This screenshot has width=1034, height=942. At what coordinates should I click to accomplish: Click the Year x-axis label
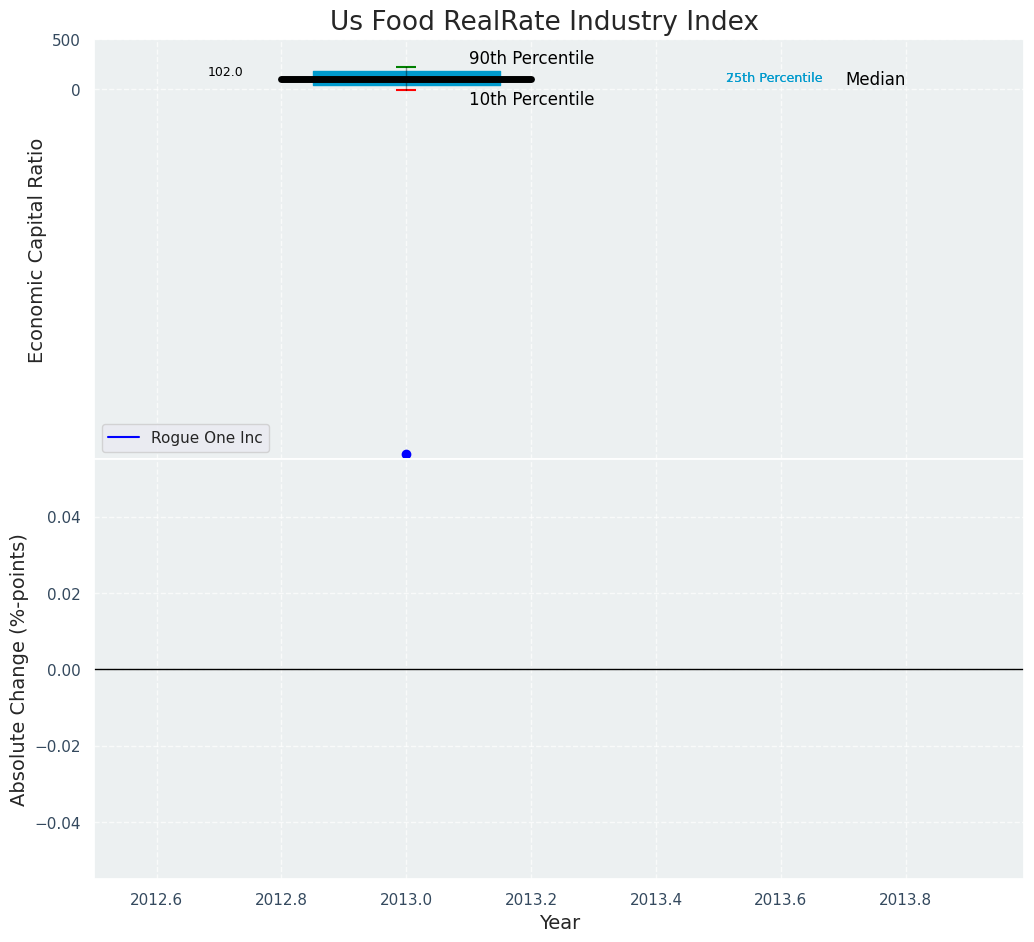tap(559, 923)
